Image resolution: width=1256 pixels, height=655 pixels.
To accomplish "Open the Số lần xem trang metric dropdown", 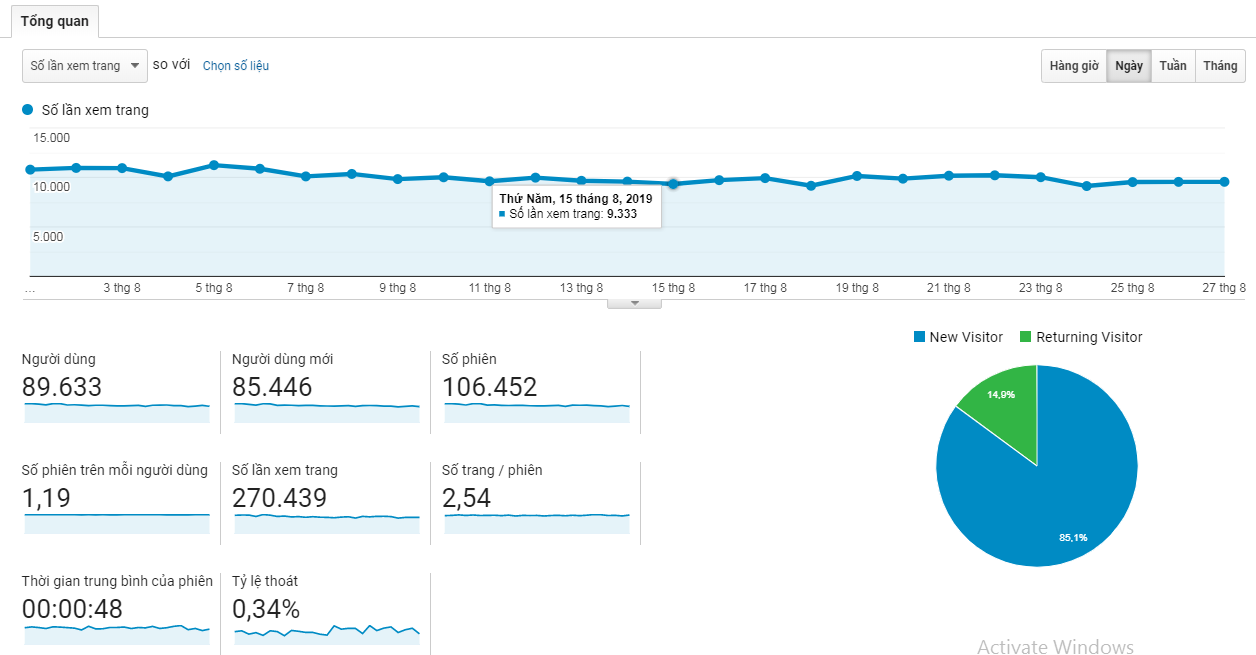I will [x=85, y=66].
